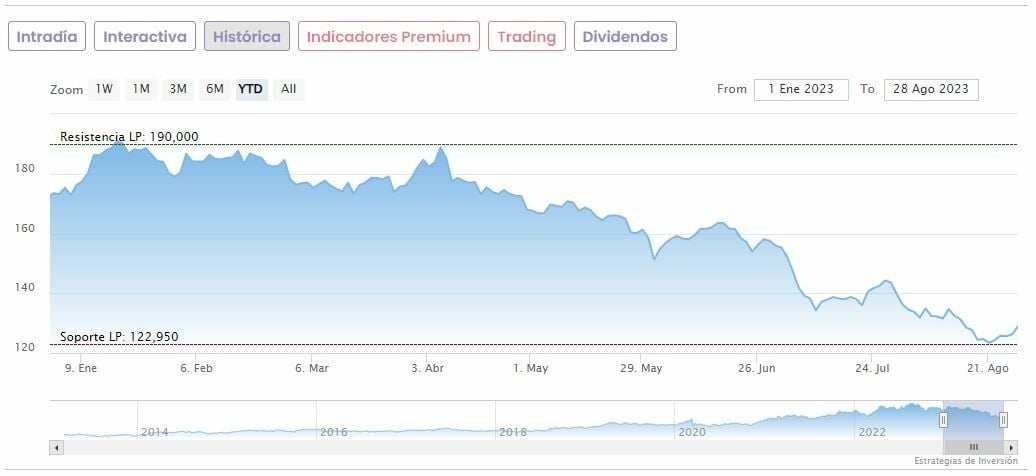Grab the left navigator range handle
The image size is (1036, 476).
tap(943, 420)
